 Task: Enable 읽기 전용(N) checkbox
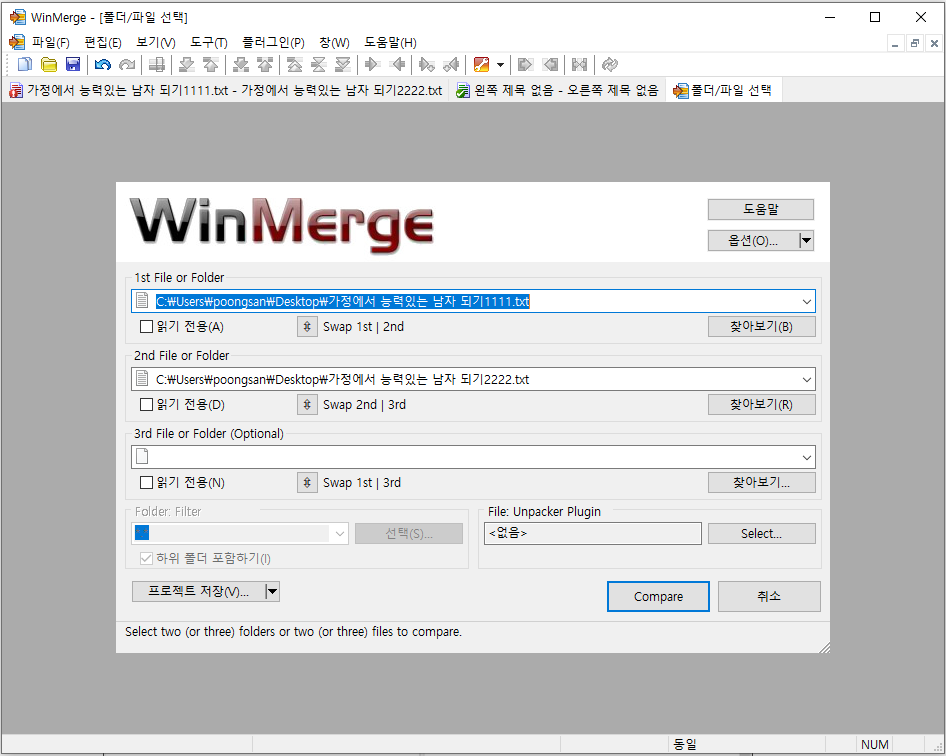[x=146, y=483]
